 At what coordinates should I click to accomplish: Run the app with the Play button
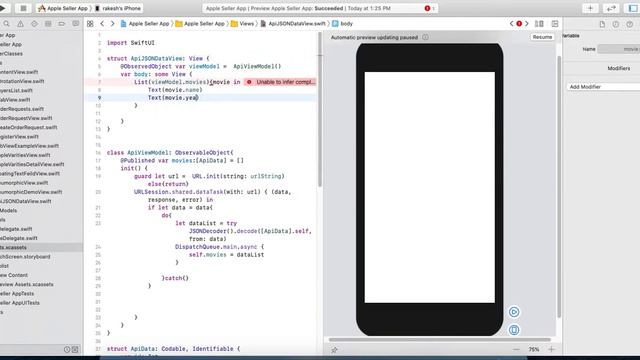(3, 8)
